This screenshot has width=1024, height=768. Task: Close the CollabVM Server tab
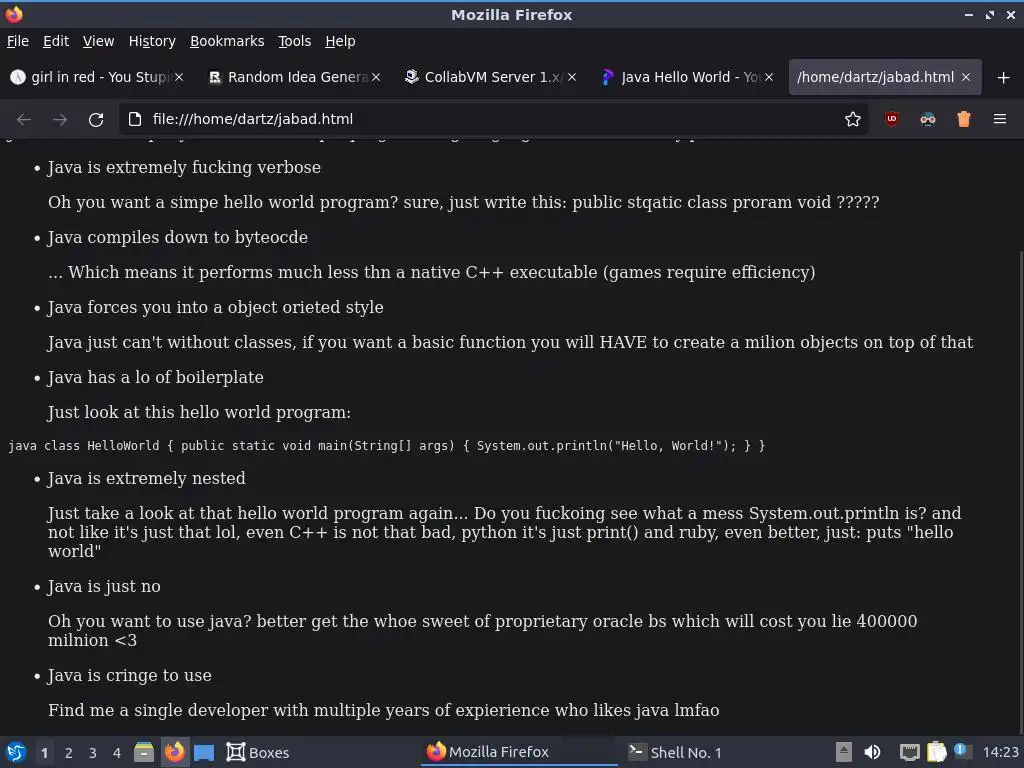(x=572, y=77)
